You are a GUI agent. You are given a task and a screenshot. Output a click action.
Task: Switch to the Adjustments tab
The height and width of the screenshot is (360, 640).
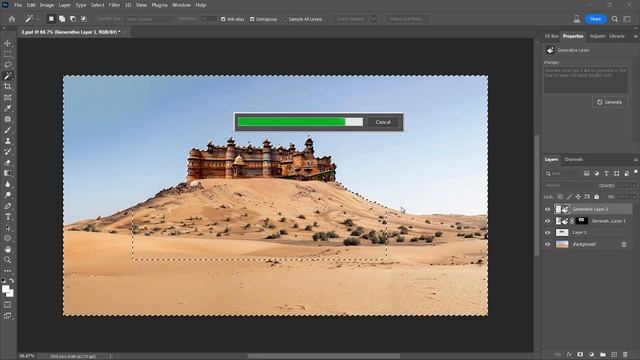pos(598,36)
